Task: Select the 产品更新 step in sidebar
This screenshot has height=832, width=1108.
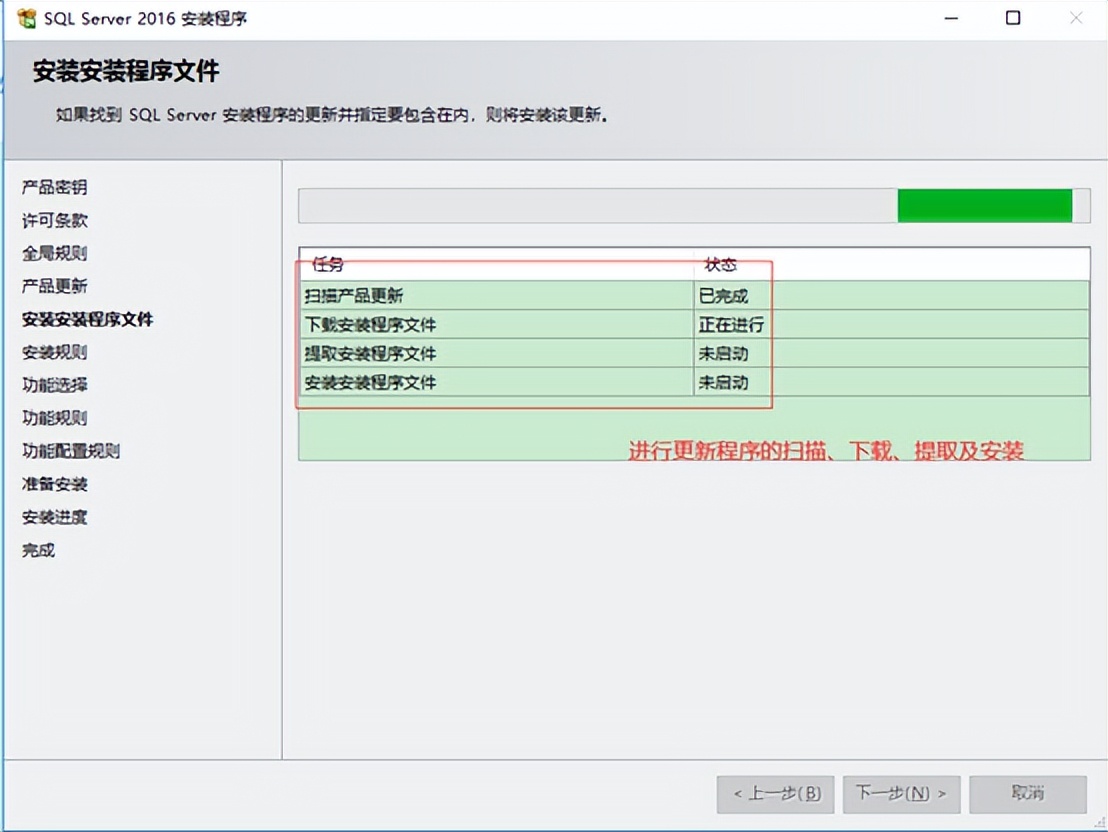Action: point(54,286)
